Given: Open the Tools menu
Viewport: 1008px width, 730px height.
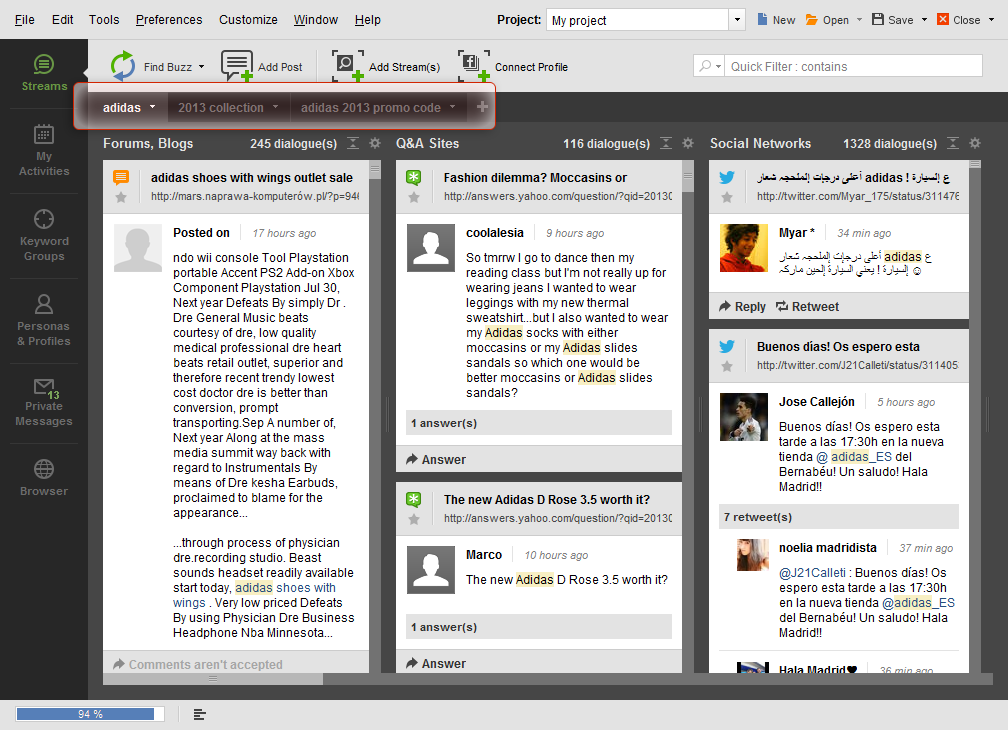Looking at the screenshot, I should point(104,20).
